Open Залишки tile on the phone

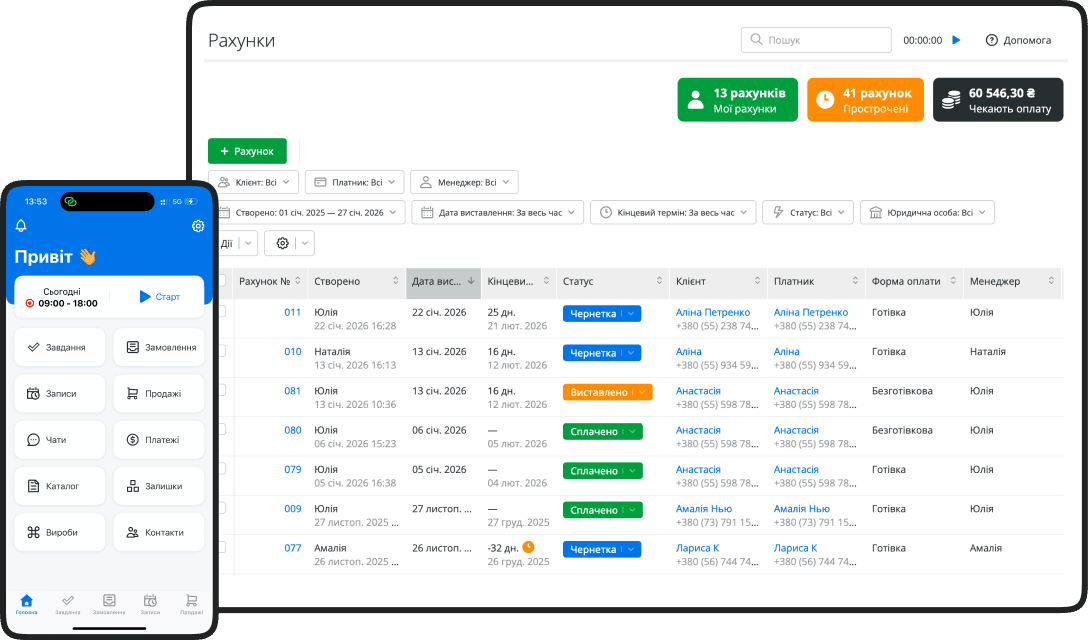(159, 486)
